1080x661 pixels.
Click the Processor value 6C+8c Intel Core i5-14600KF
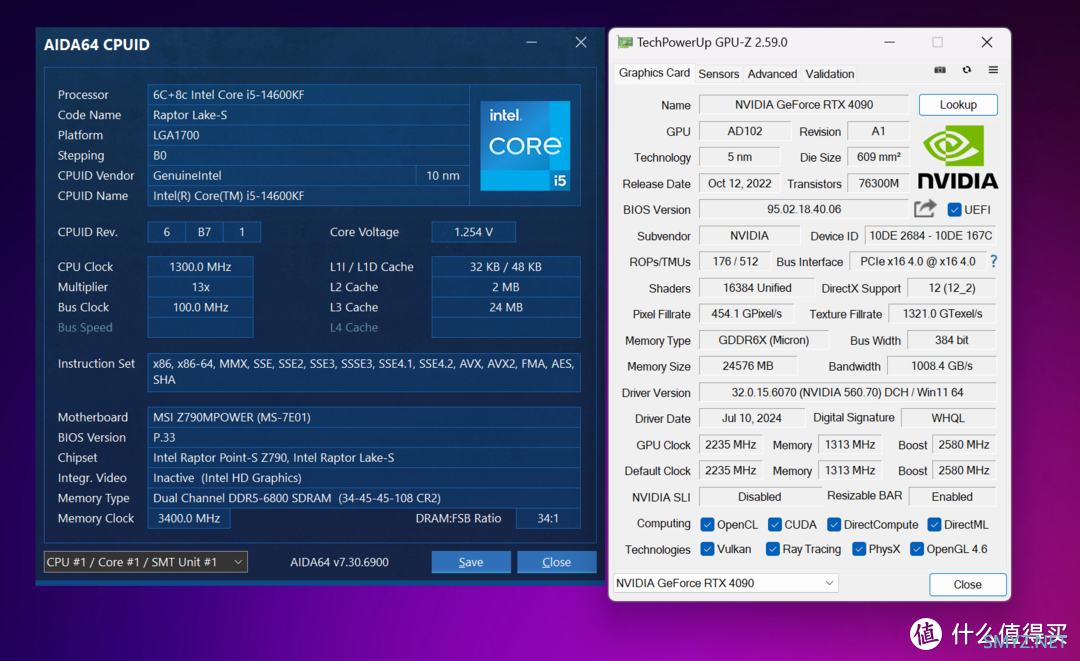308,95
